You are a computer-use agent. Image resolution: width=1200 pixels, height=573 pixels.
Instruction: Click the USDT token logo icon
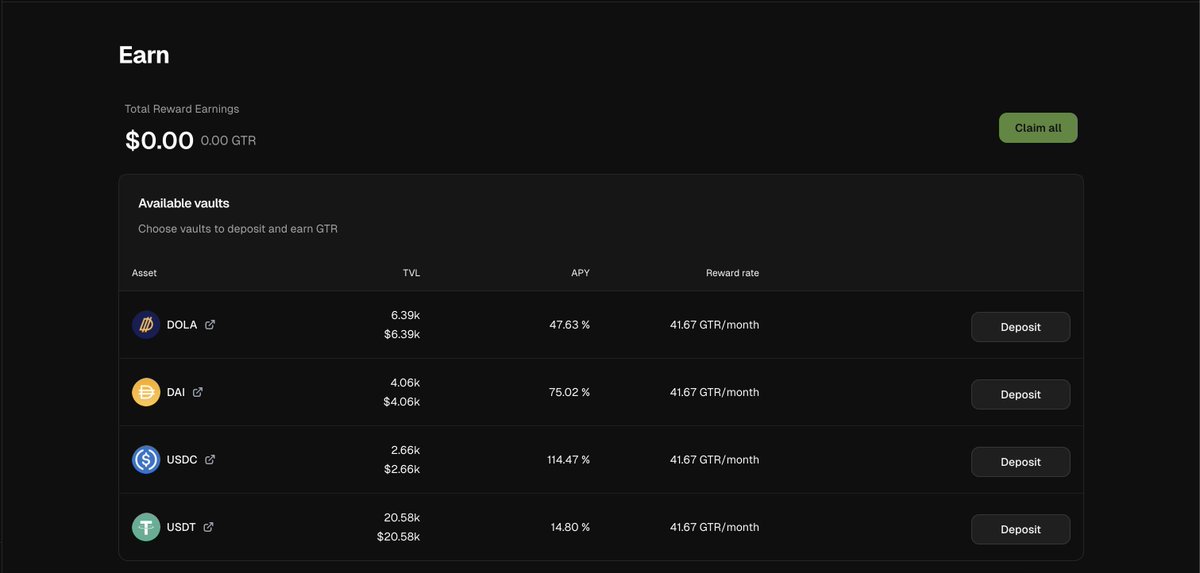146,527
